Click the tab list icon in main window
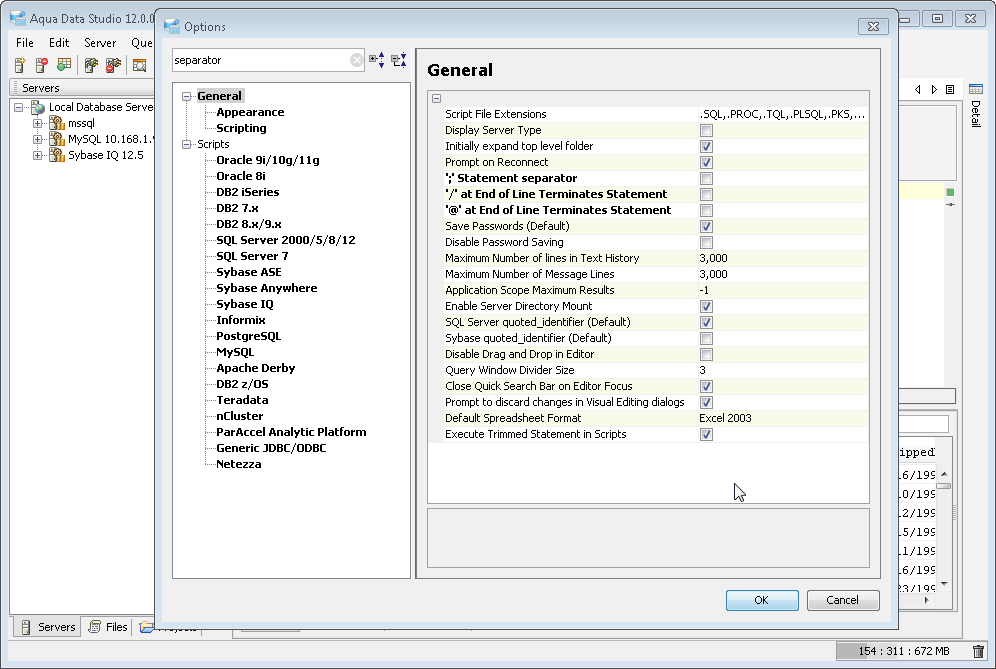The height and width of the screenshot is (669, 996). 950,90
